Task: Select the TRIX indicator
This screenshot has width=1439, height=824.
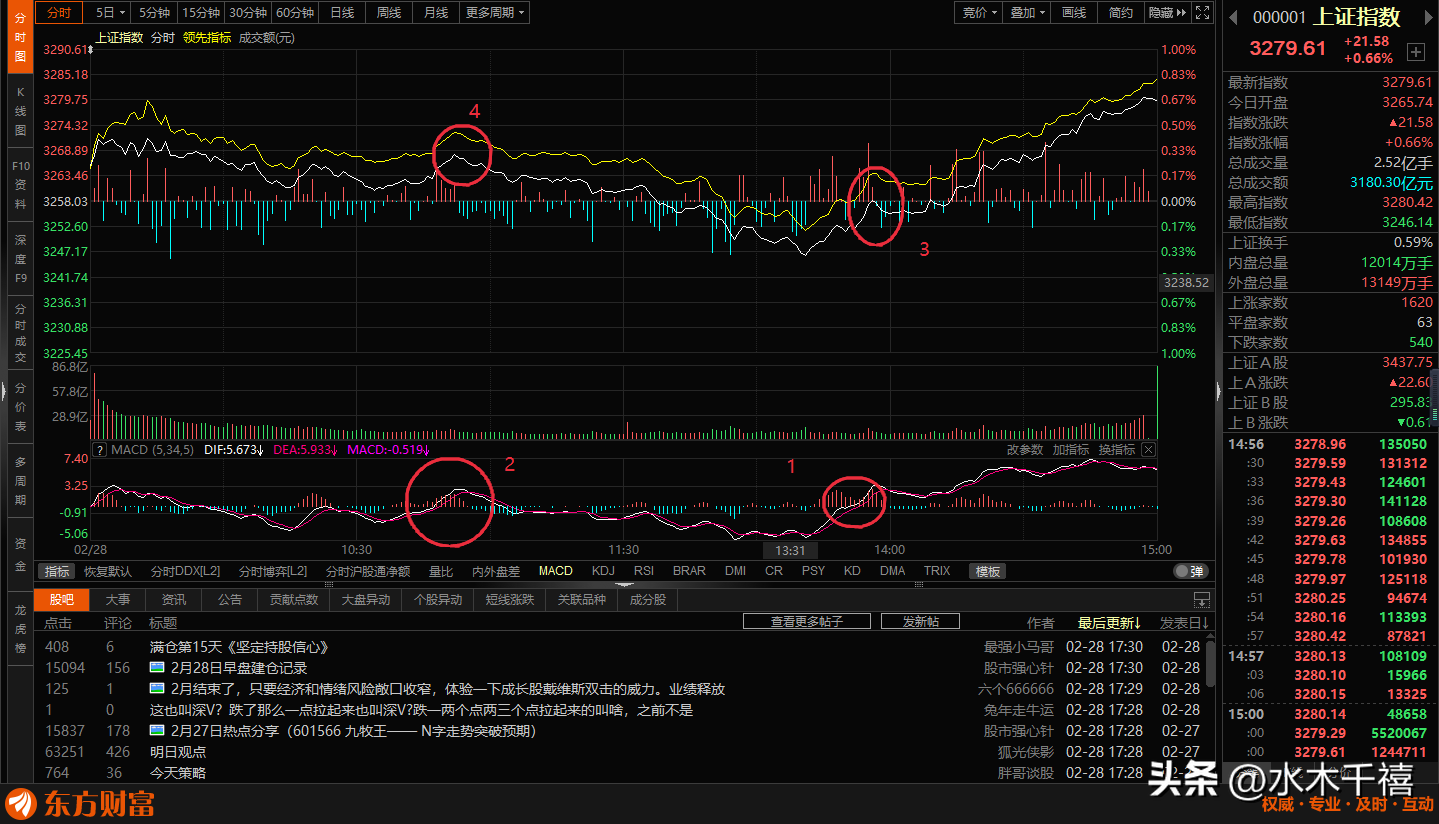Action: point(937,571)
